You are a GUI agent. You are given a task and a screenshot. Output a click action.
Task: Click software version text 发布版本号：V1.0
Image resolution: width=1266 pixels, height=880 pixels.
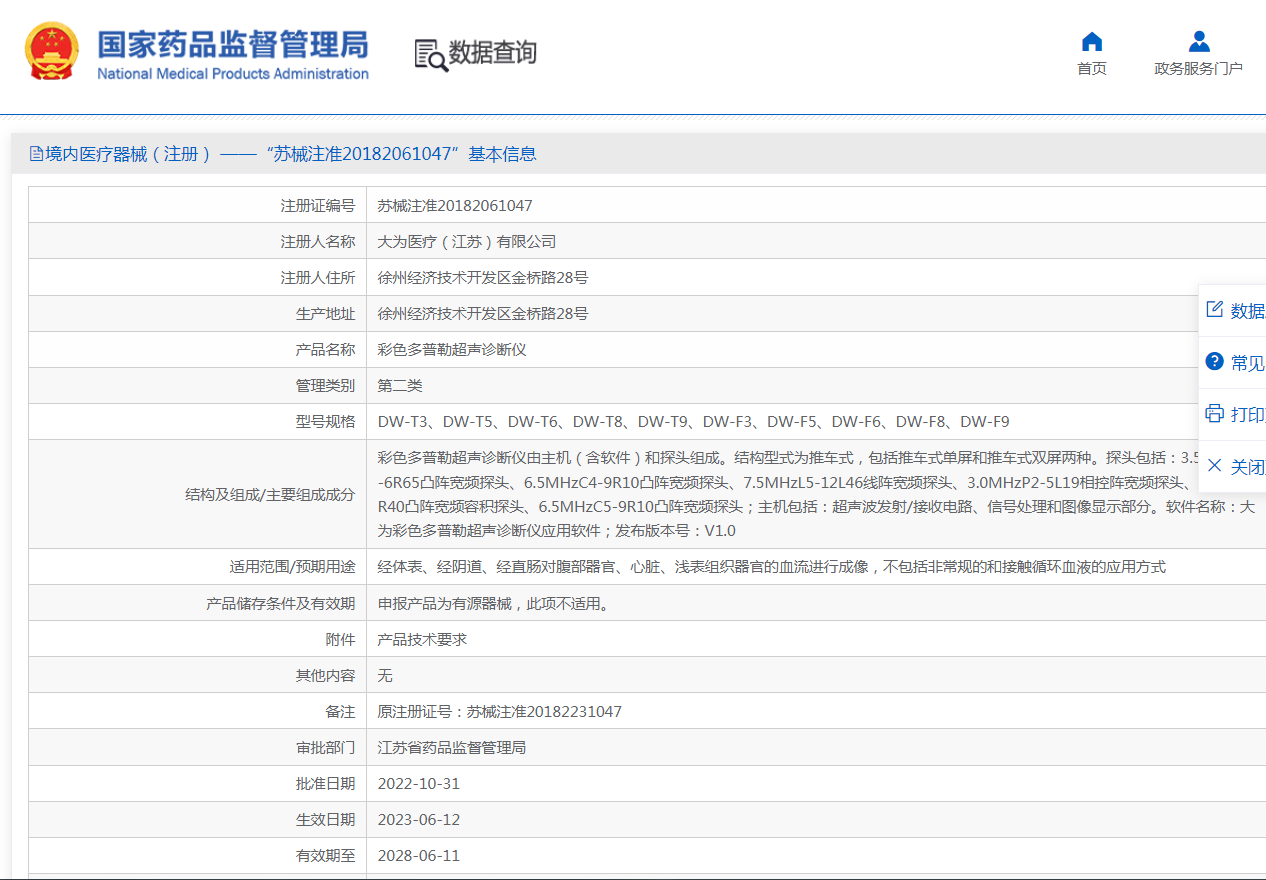pyautogui.click(x=676, y=530)
